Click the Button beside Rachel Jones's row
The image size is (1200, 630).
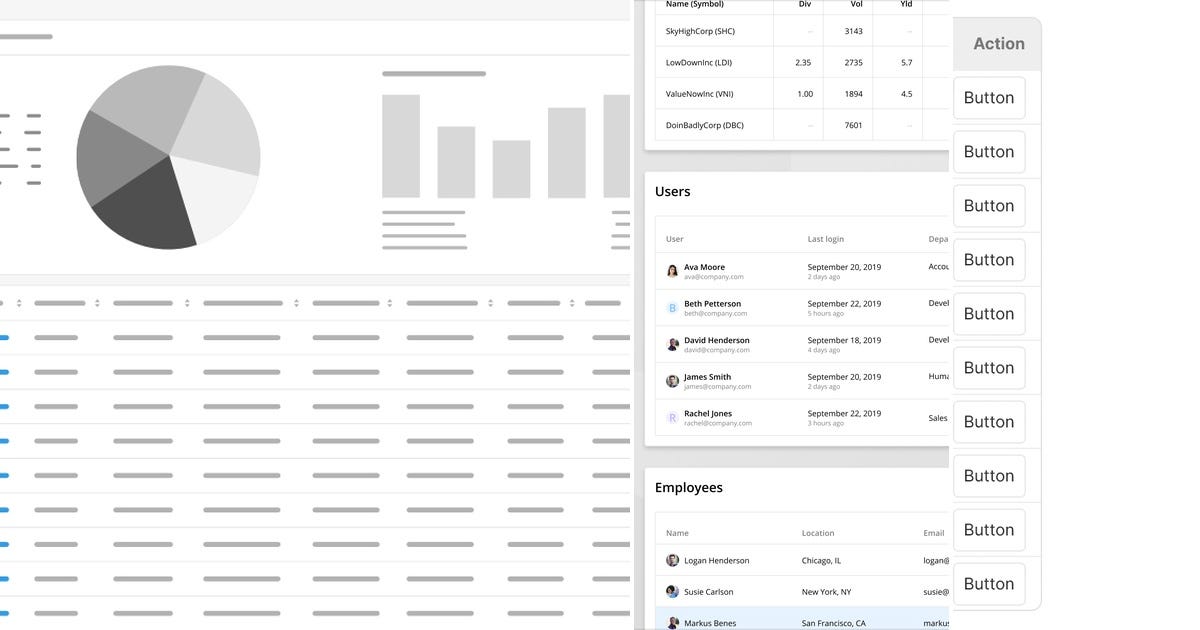coord(988,421)
